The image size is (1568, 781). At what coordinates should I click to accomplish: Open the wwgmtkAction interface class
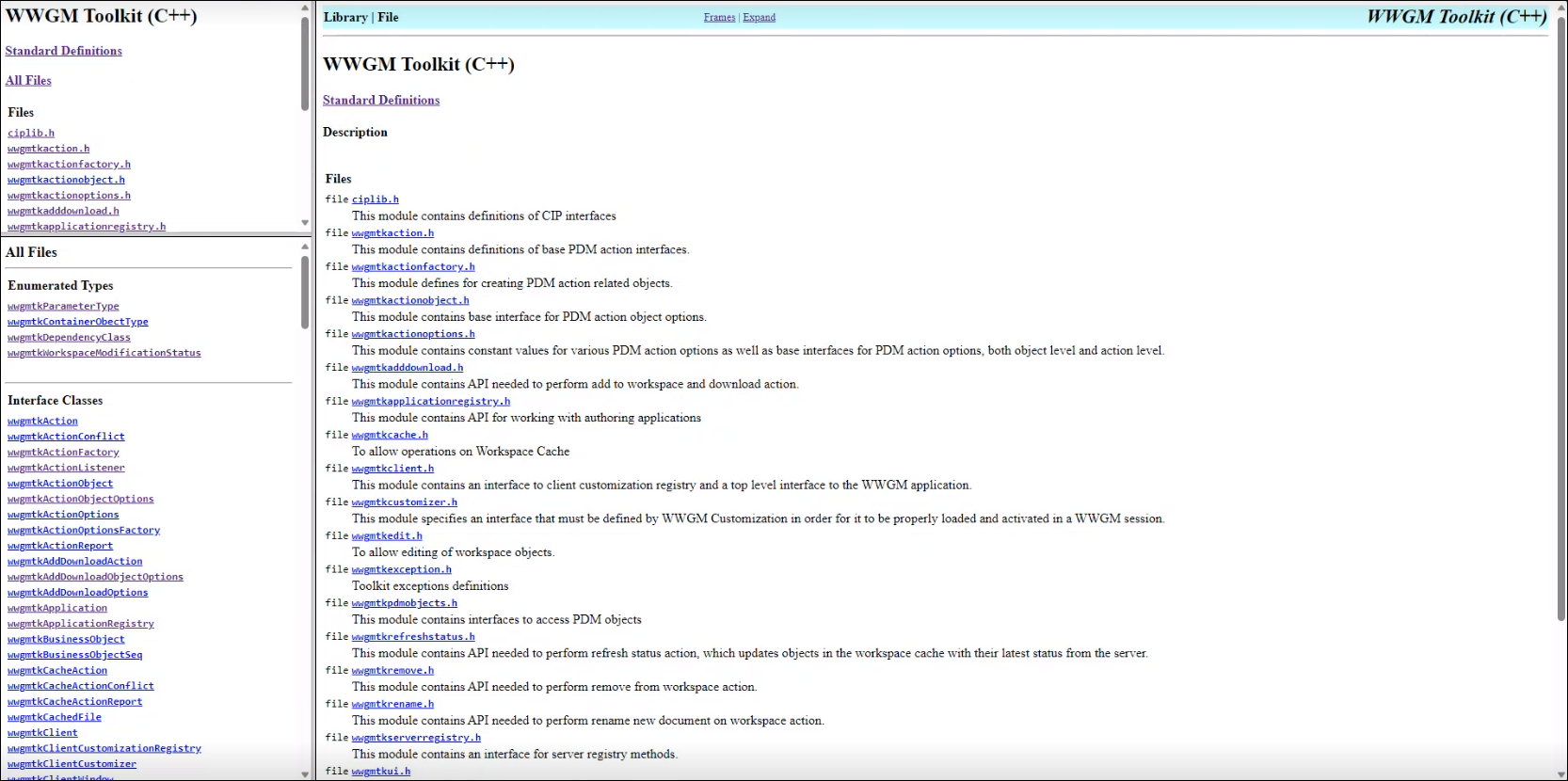click(x=42, y=422)
